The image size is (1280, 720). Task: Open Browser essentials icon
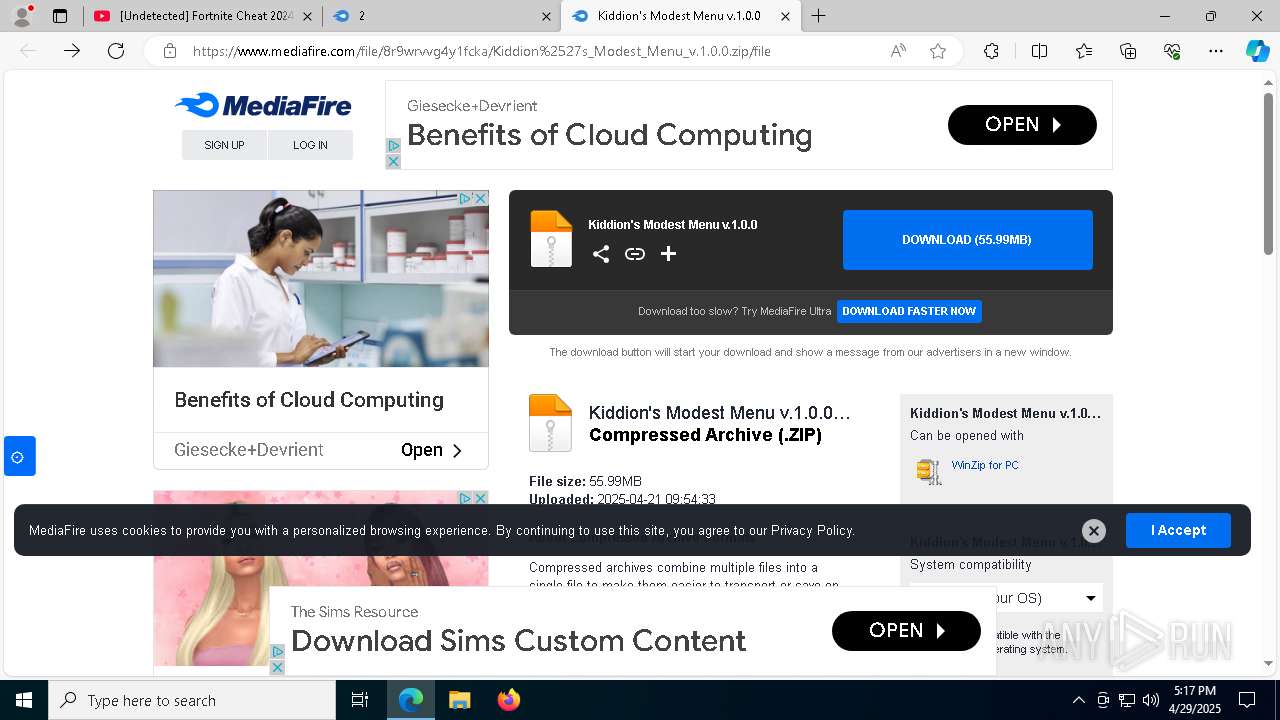coord(1172,51)
